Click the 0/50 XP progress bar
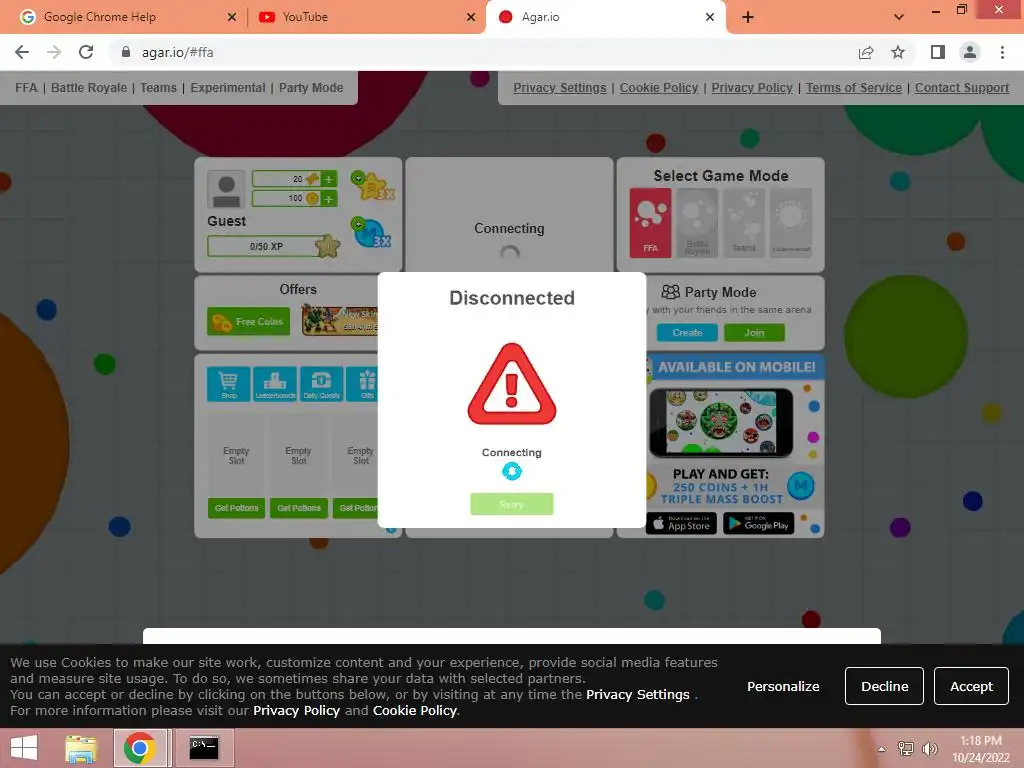This screenshot has height=768, width=1024. point(266,246)
